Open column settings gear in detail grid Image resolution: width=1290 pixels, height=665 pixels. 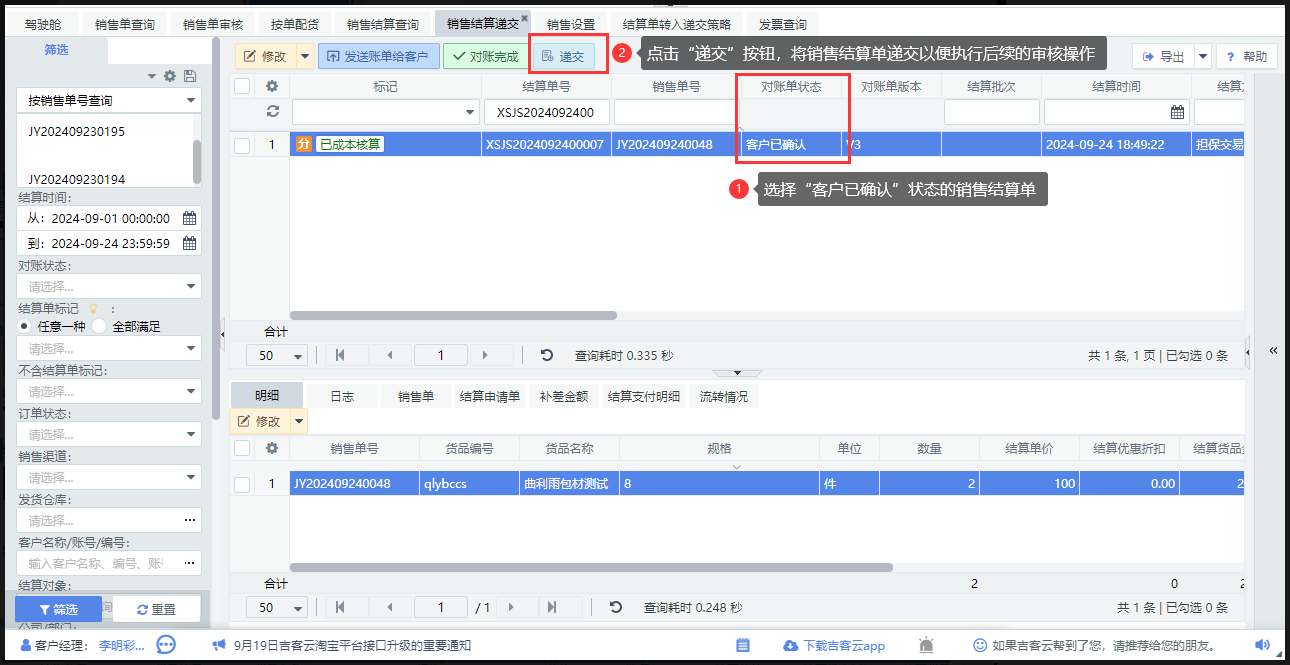pyautogui.click(x=271, y=449)
